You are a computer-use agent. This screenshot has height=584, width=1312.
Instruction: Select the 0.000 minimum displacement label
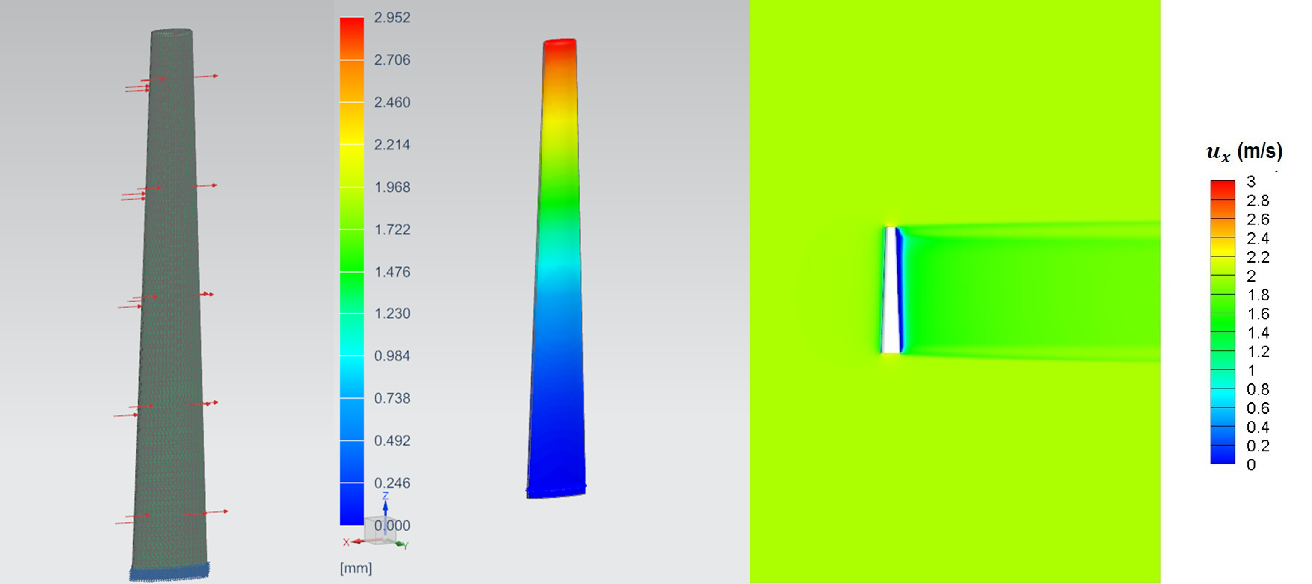click(x=391, y=525)
